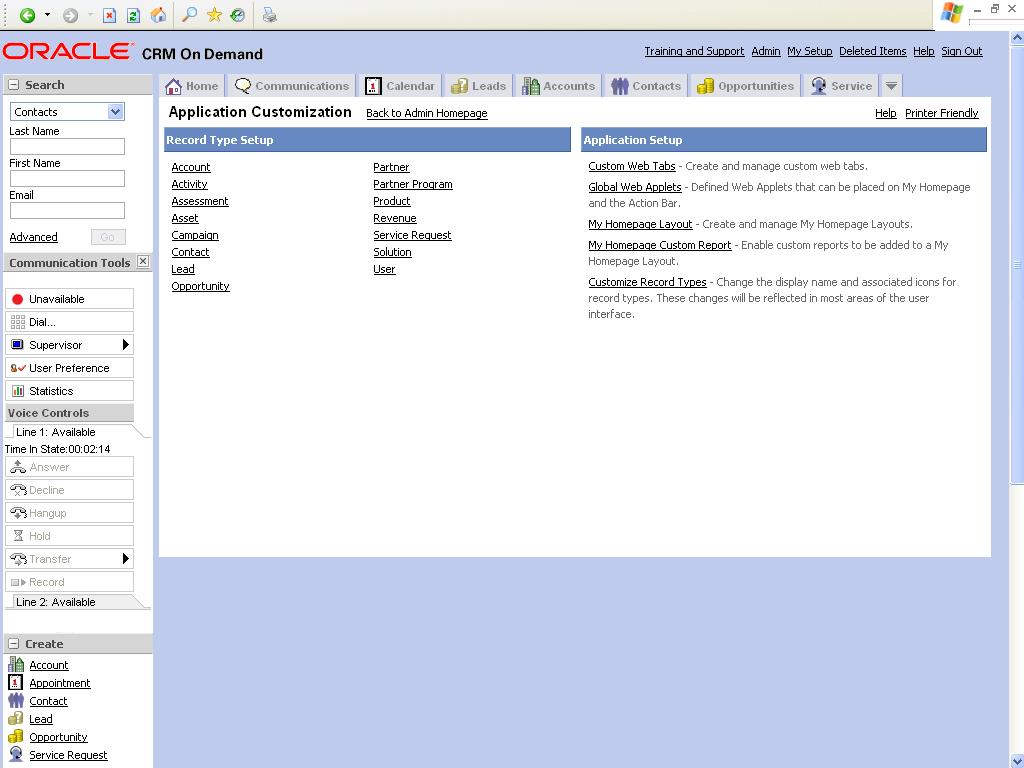Open Global Web Applets setup
The width and height of the screenshot is (1024, 768).
(x=635, y=187)
